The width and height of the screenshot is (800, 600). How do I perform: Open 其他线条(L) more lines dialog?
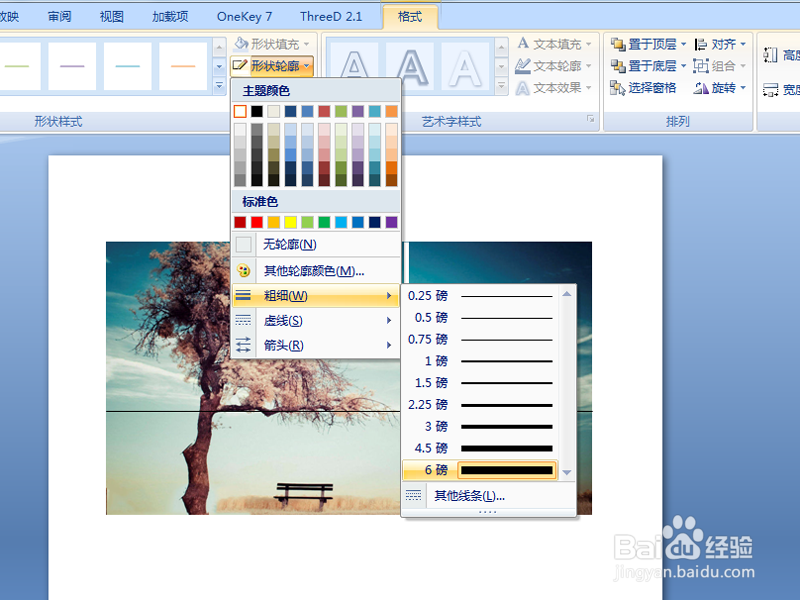pos(488,496)
